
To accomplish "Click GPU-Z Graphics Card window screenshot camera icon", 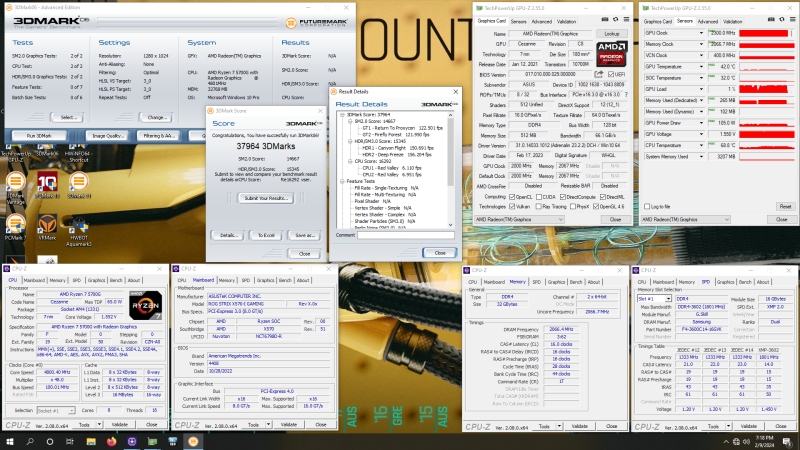I will 605,19.
